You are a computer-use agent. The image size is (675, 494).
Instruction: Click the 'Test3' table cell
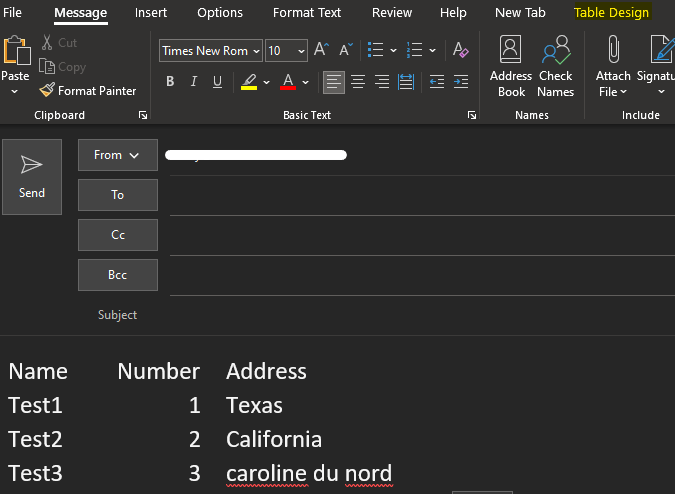point(35,473)
